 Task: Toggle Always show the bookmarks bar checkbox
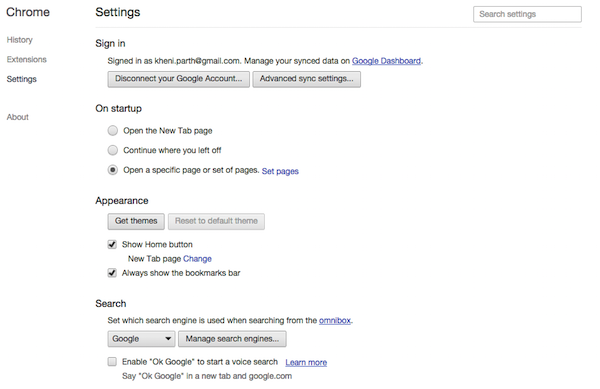pos(112,273)
